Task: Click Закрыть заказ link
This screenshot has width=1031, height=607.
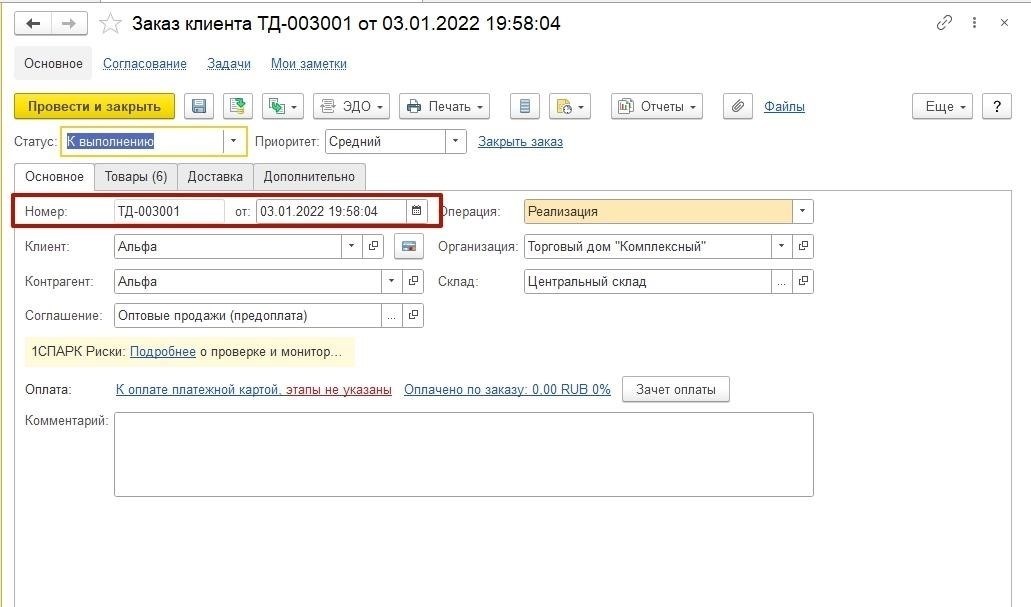Action: [x=520, y=141]
